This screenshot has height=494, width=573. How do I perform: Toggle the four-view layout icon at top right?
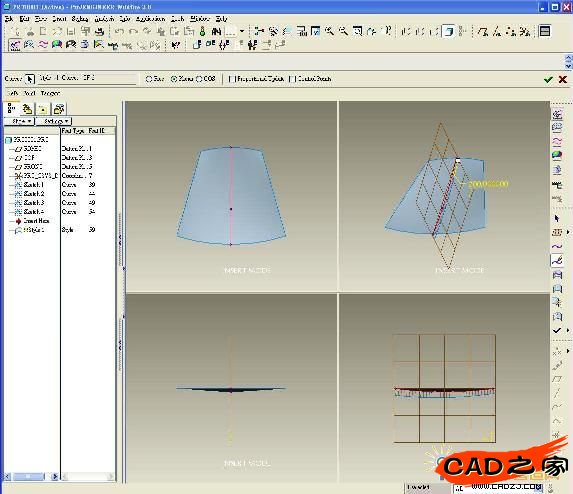544,31
